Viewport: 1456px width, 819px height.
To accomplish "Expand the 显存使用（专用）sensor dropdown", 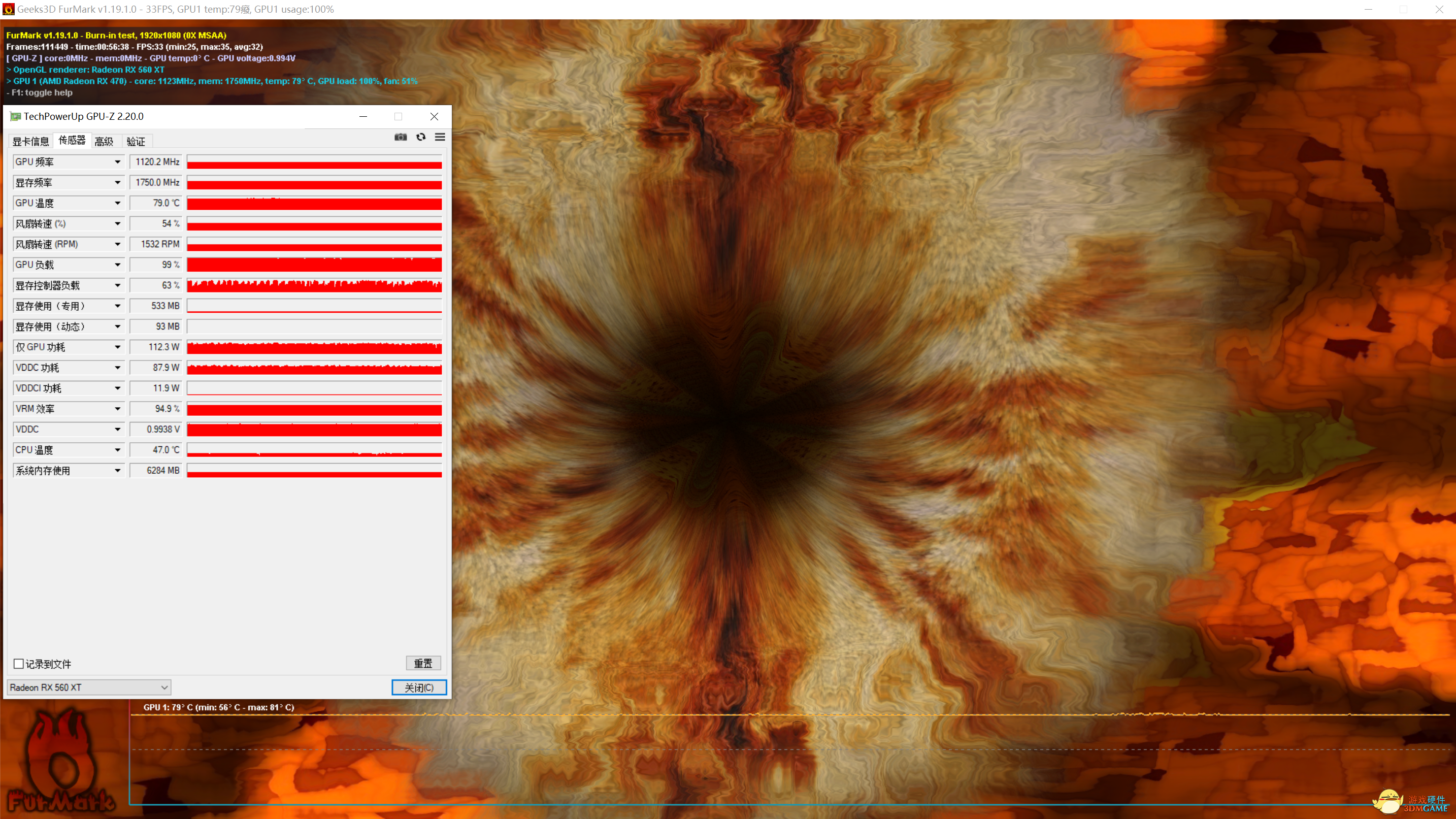I will tap(117, 306).
